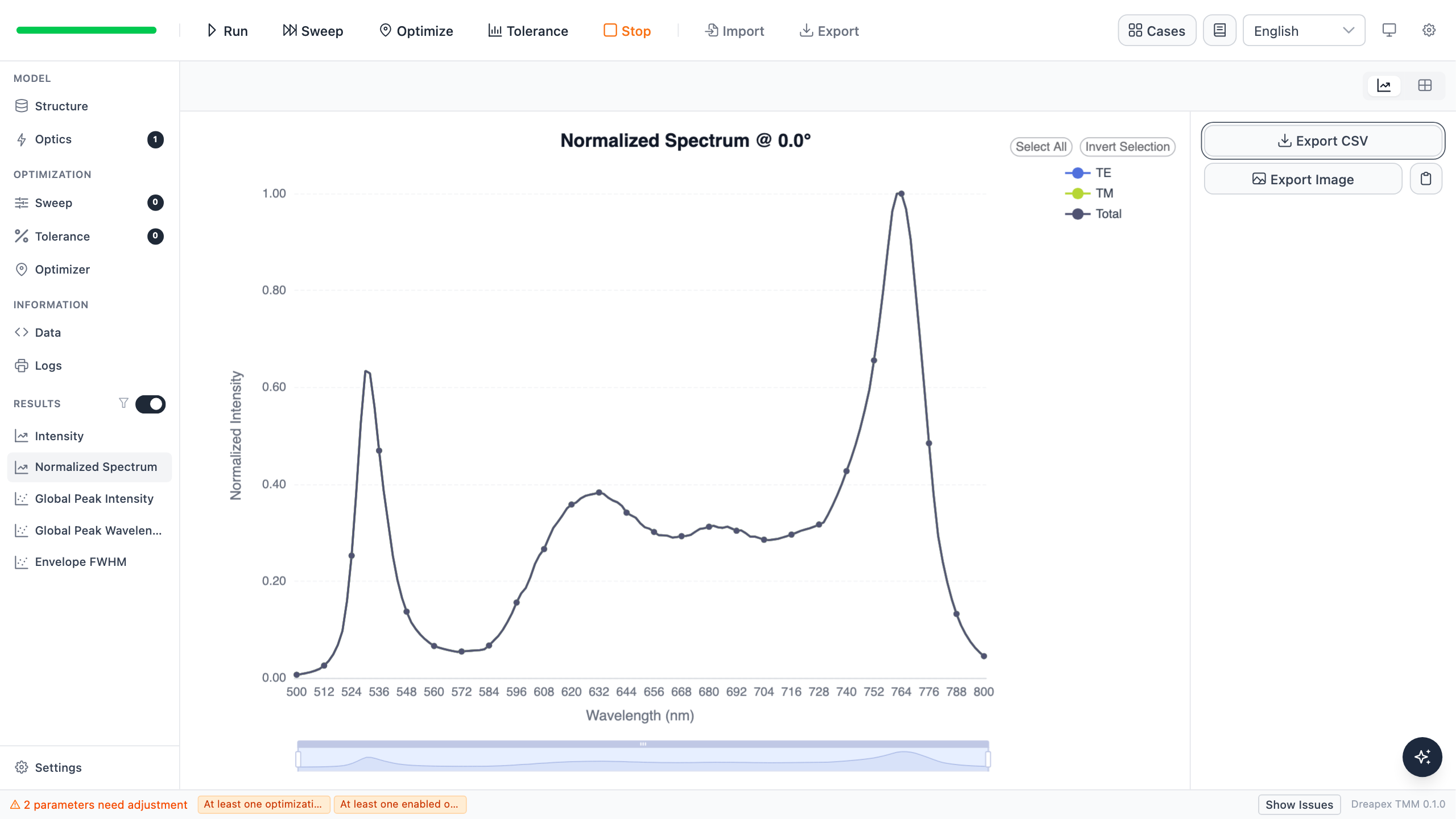
Task: Open Optimizer in the sidebar
Action: coord(89,270)
